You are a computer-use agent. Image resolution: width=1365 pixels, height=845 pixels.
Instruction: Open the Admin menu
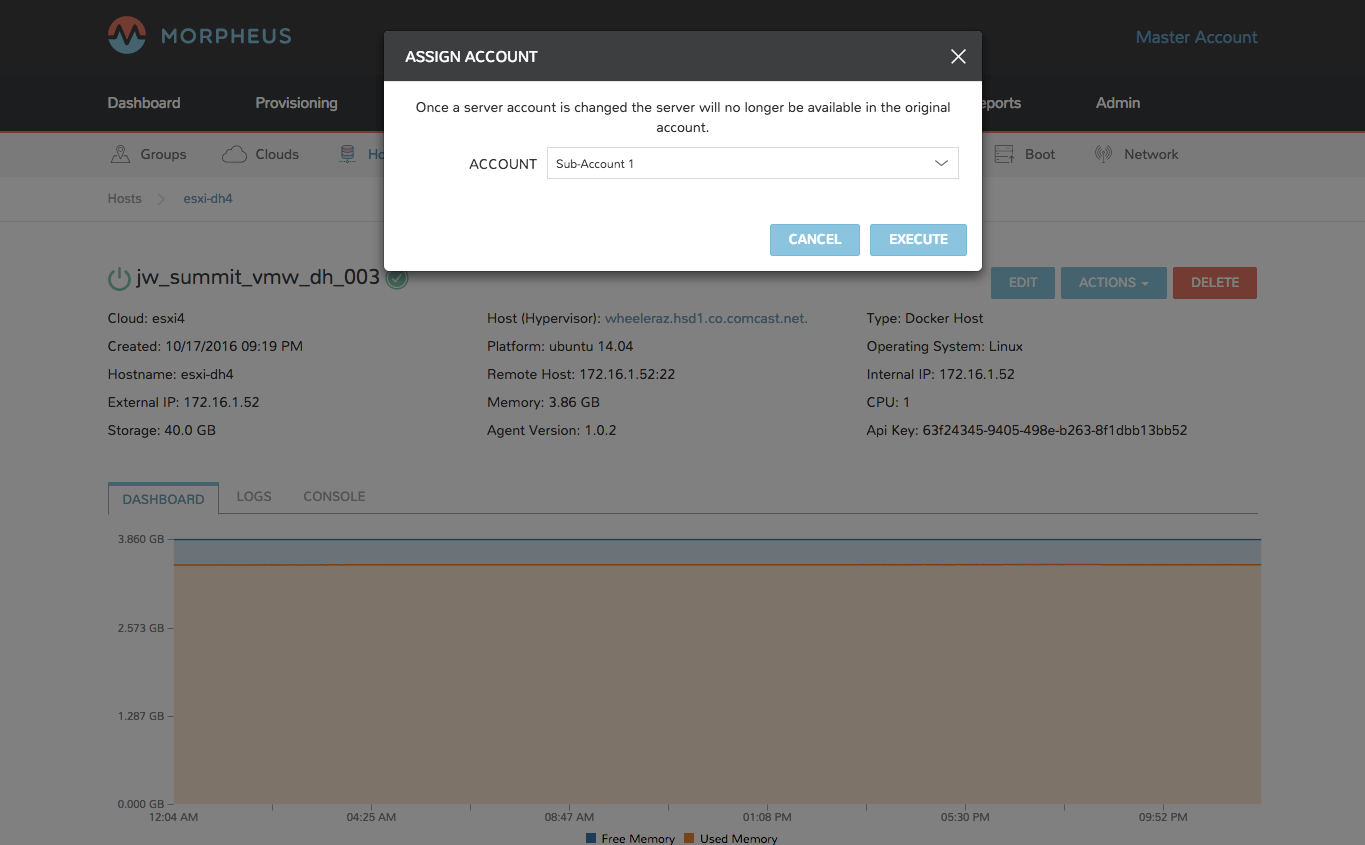coord(1117,103)
